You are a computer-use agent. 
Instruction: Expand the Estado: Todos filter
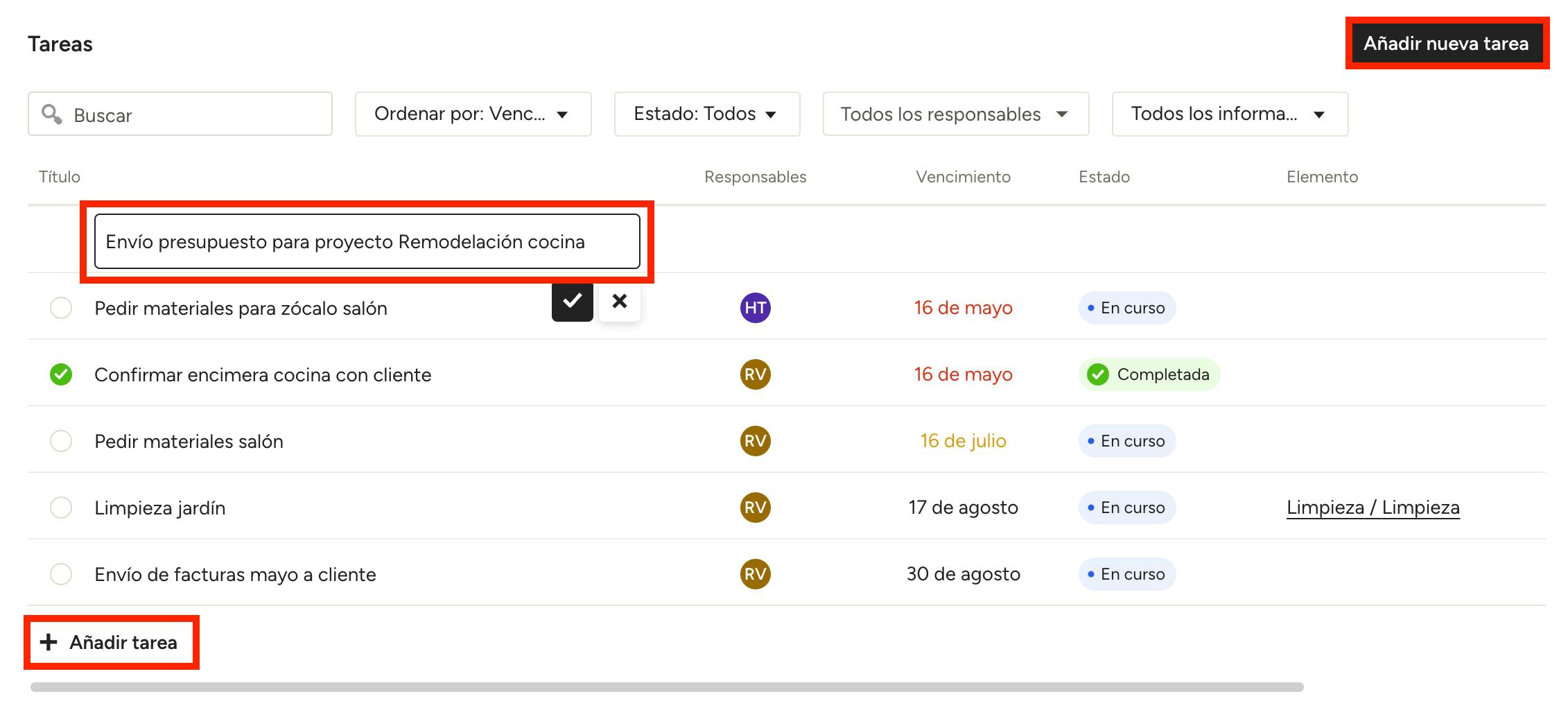706,114
